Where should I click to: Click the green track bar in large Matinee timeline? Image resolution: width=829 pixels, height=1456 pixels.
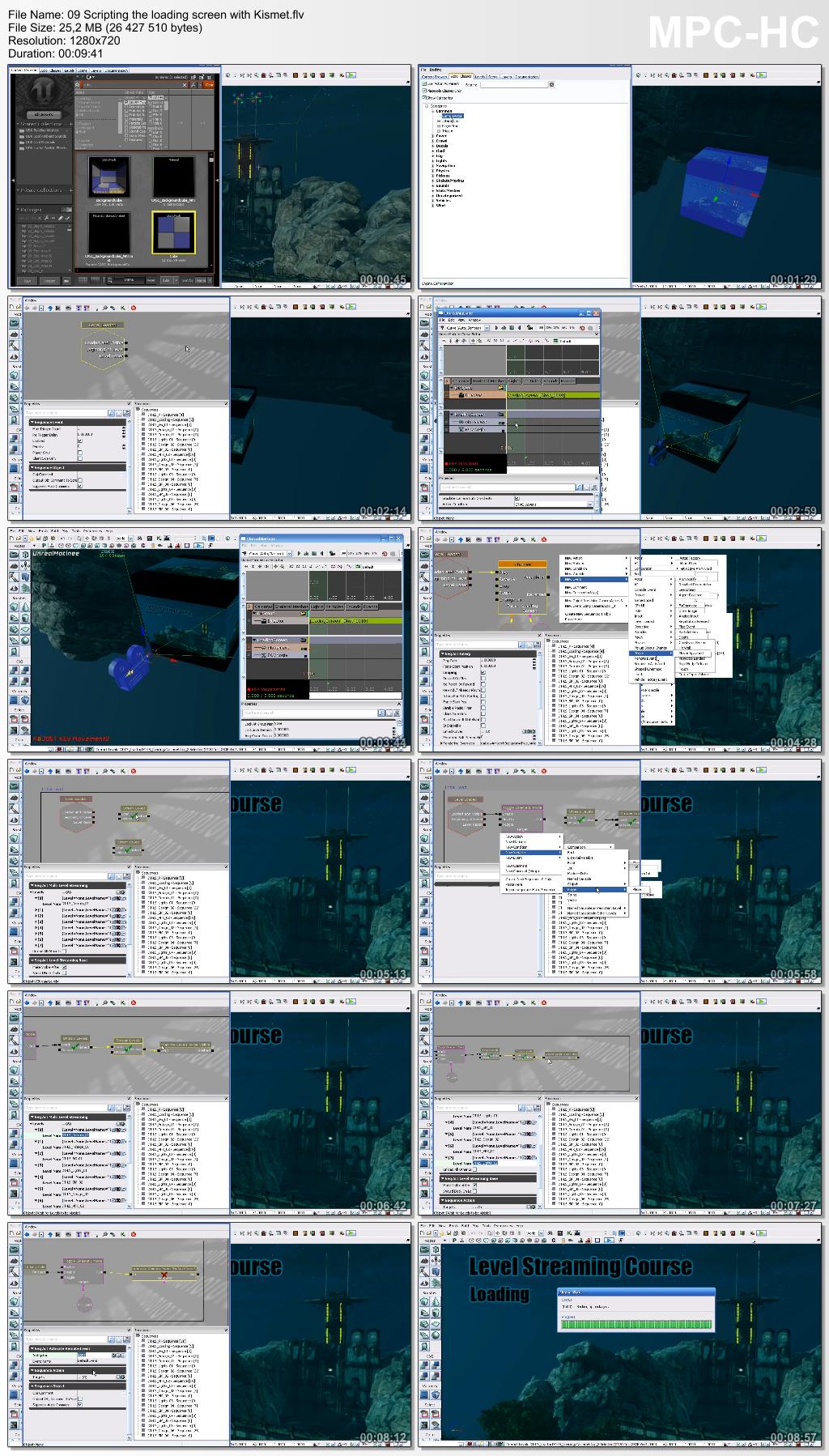tap(355, 621)
